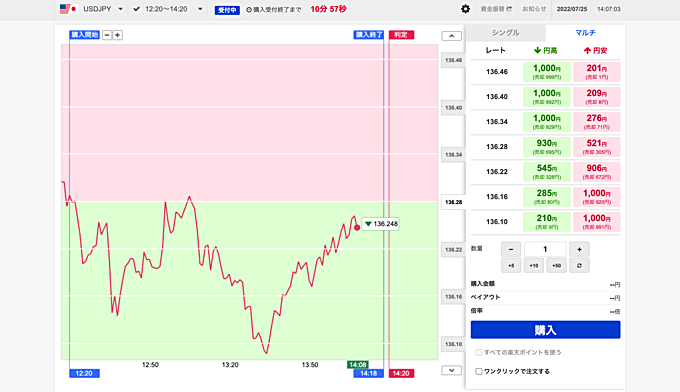680x392 pixels.
Task: Select 円安 1,000円 option at rate 136.16
Action: (597, 196)
